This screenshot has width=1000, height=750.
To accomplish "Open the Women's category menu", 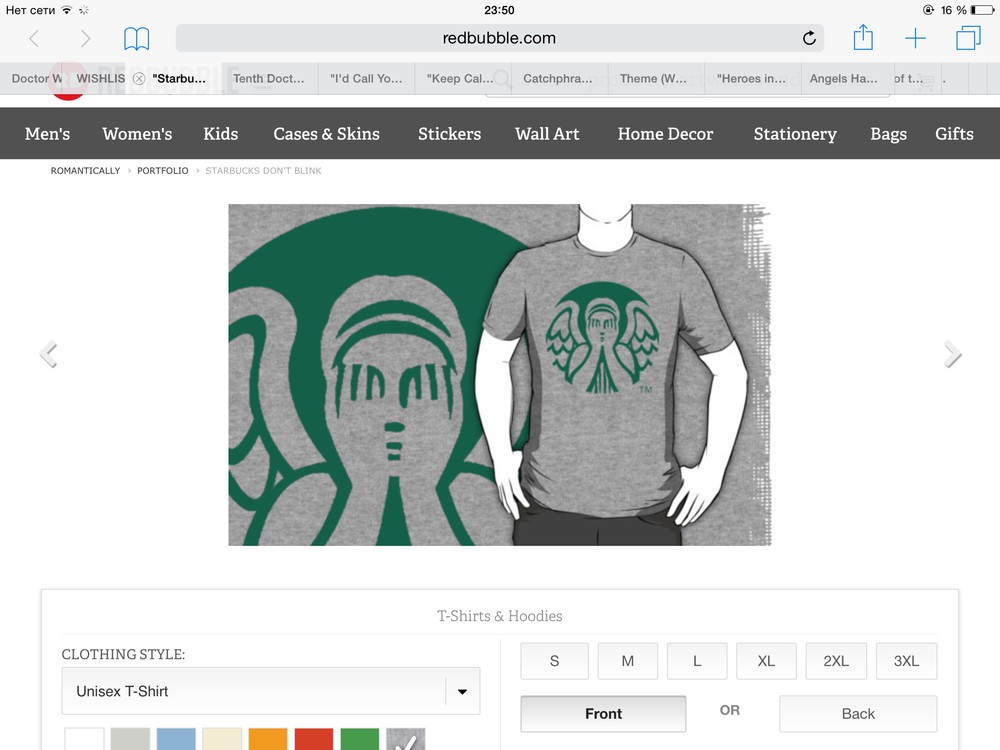I will coord(137,134).
